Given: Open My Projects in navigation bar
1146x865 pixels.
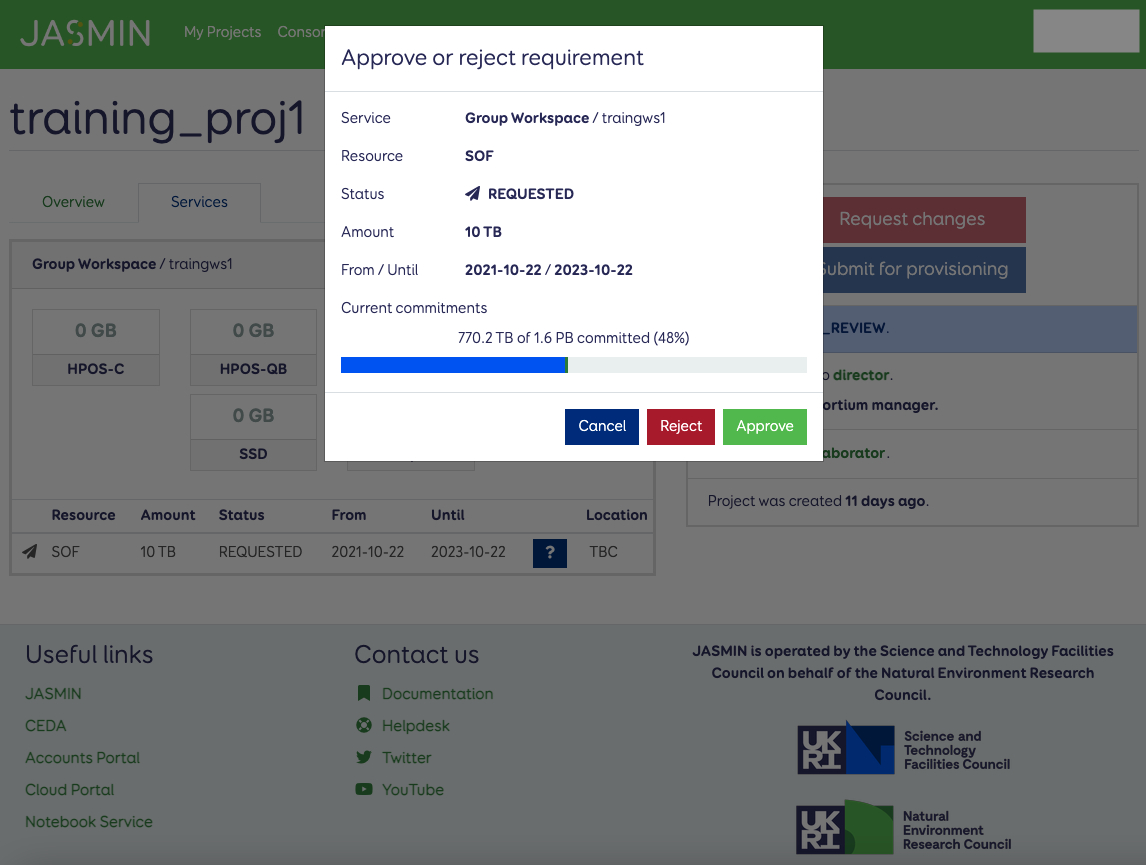Looking at the screenshot, I should coord(222,32).
